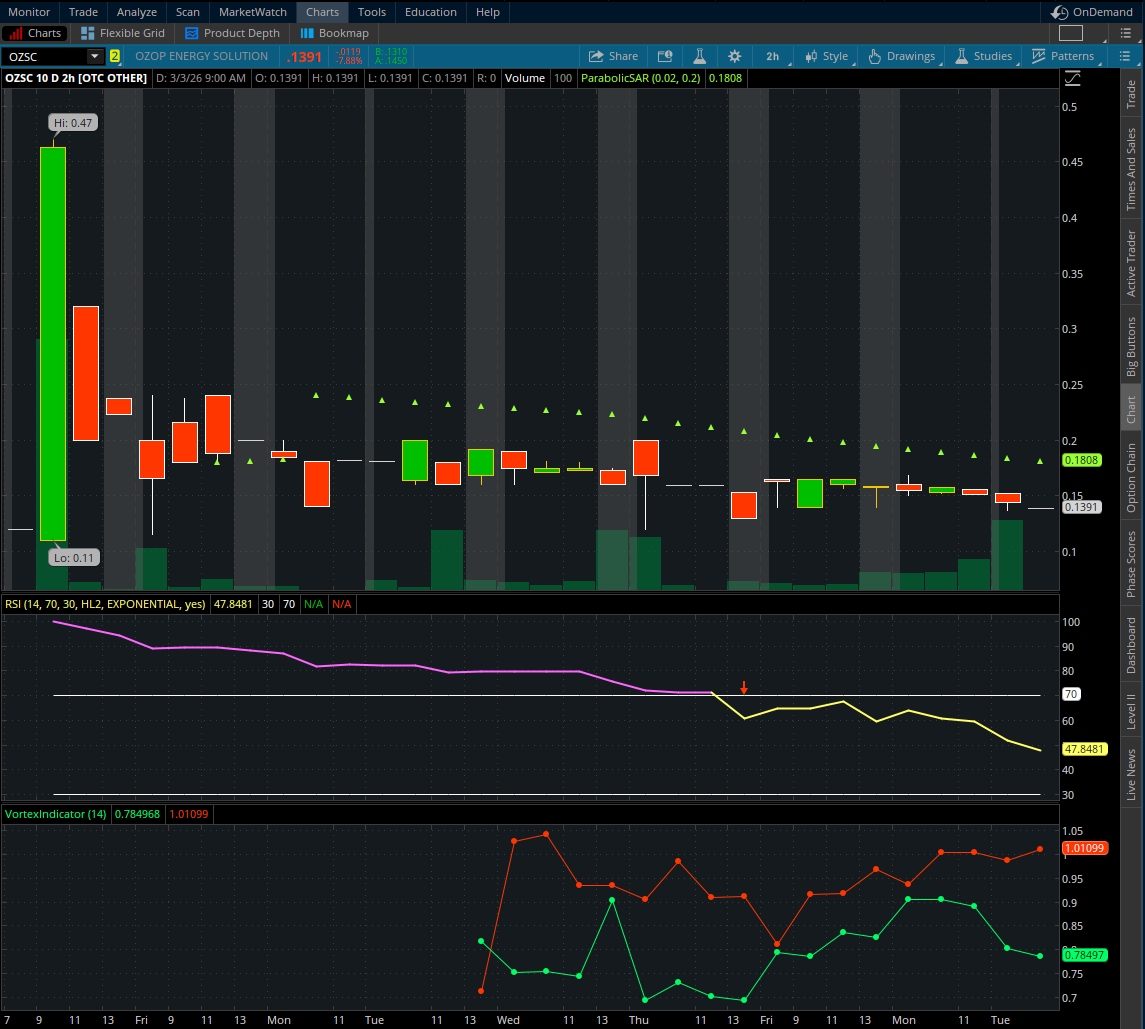Click the 1.01099 Vortex red axis tag

1084,848
